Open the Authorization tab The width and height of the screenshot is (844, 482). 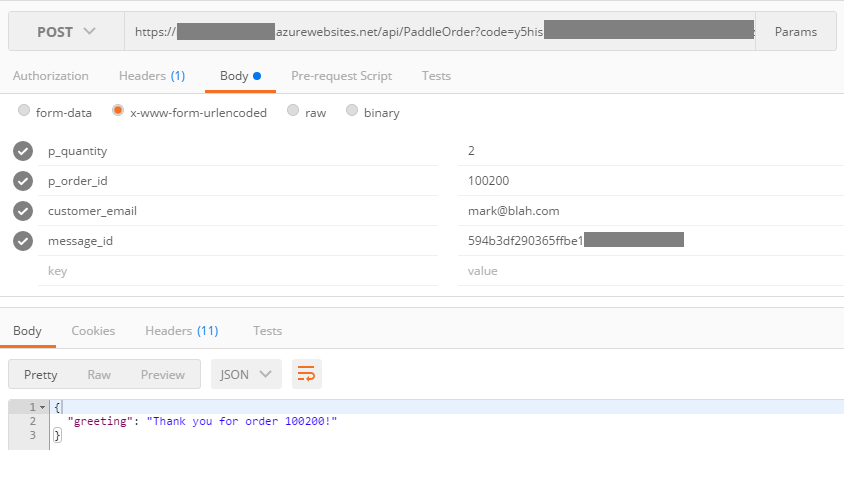[50, 76]
